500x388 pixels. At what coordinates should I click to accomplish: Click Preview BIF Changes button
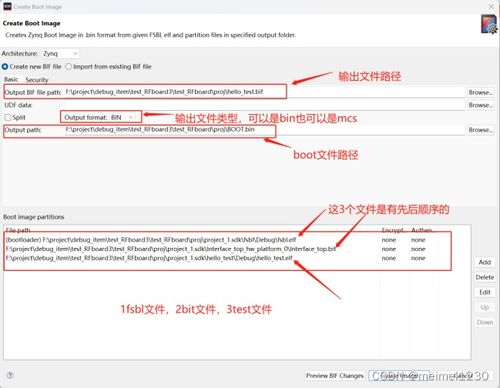(335, 376)
